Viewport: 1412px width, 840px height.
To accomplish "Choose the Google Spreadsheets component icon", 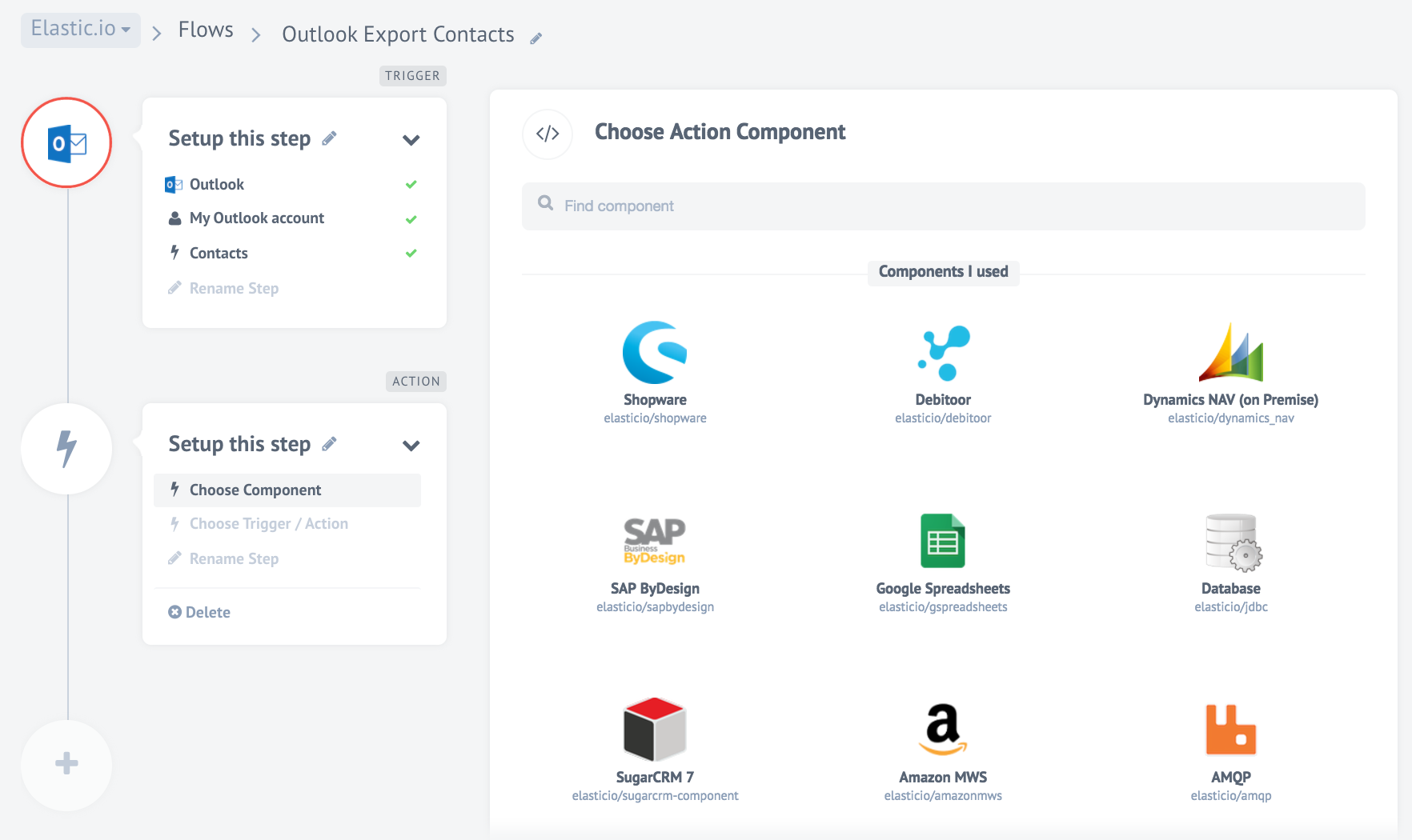I will pos(943,541).
